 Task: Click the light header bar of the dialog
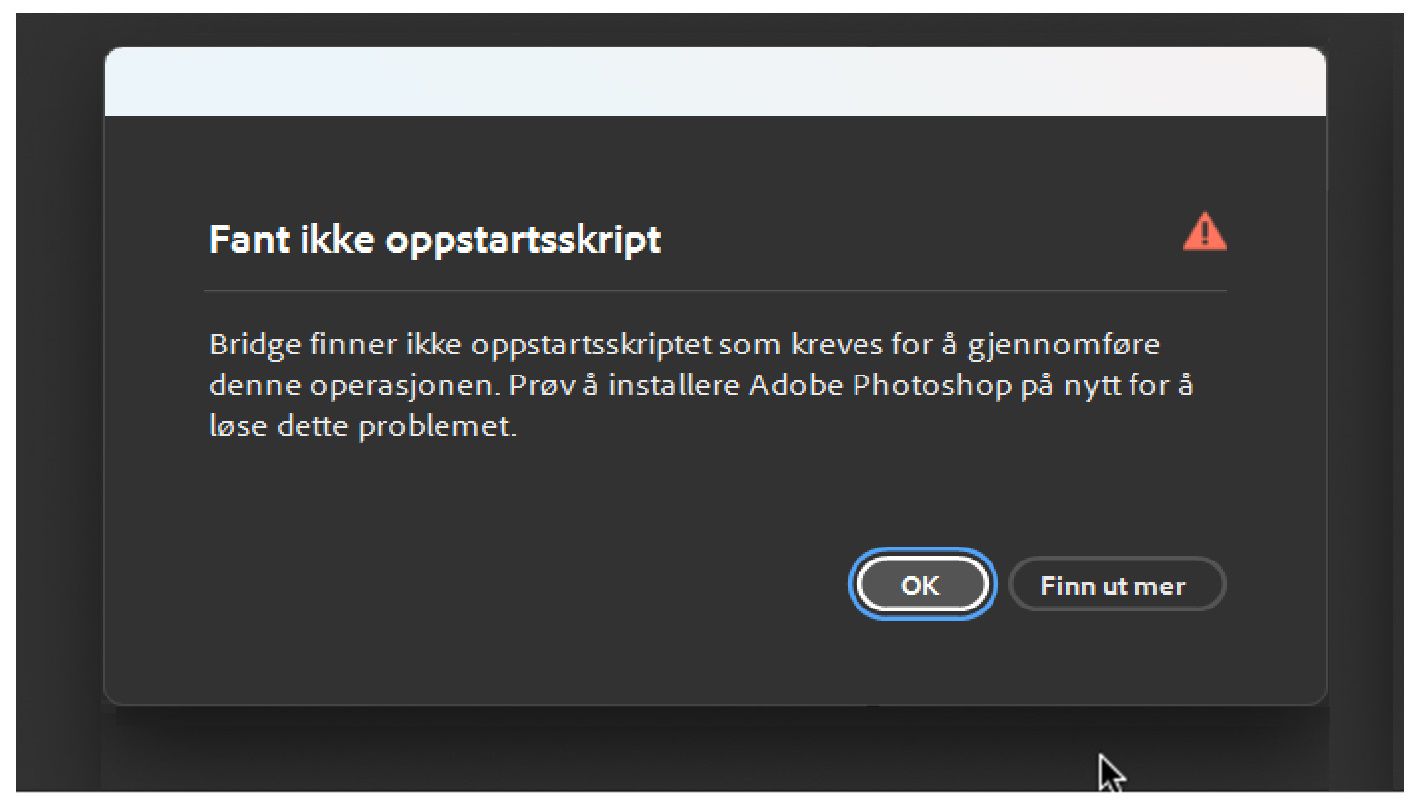715,82
